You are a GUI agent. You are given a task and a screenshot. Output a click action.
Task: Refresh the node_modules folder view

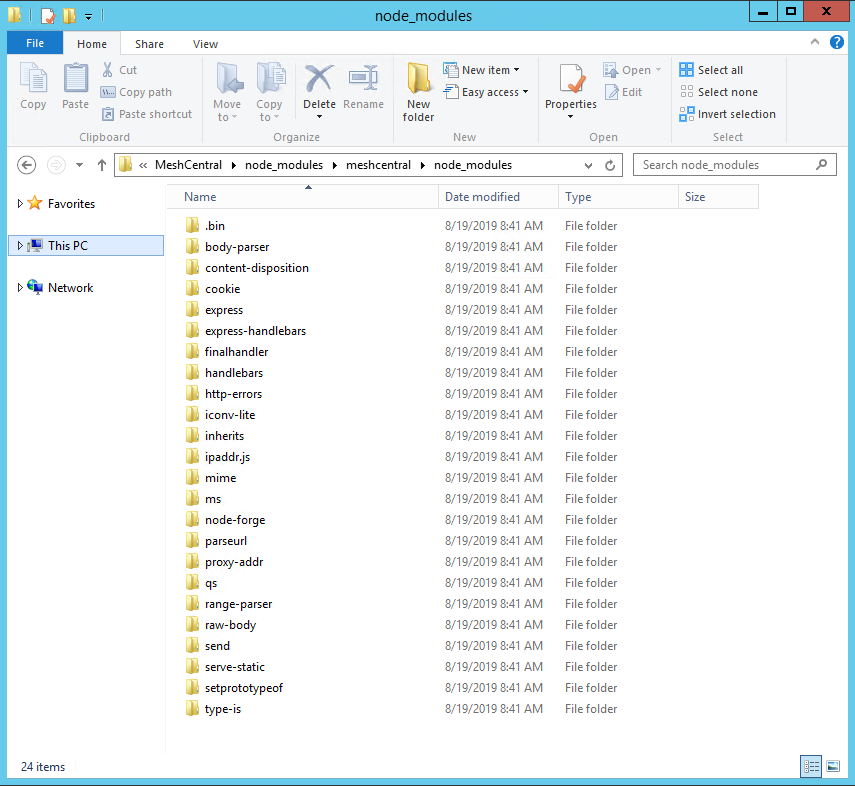pos(610,165)
